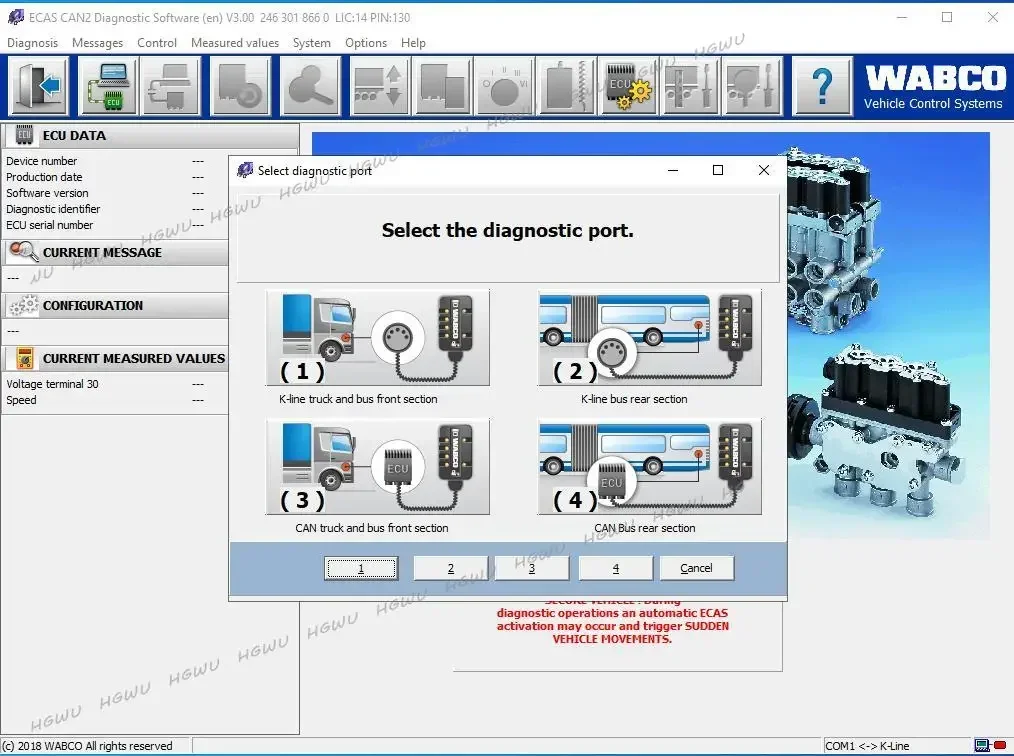Click the Production date row
This screenshot has height=756, width=1014.
[x=105, y=177]
